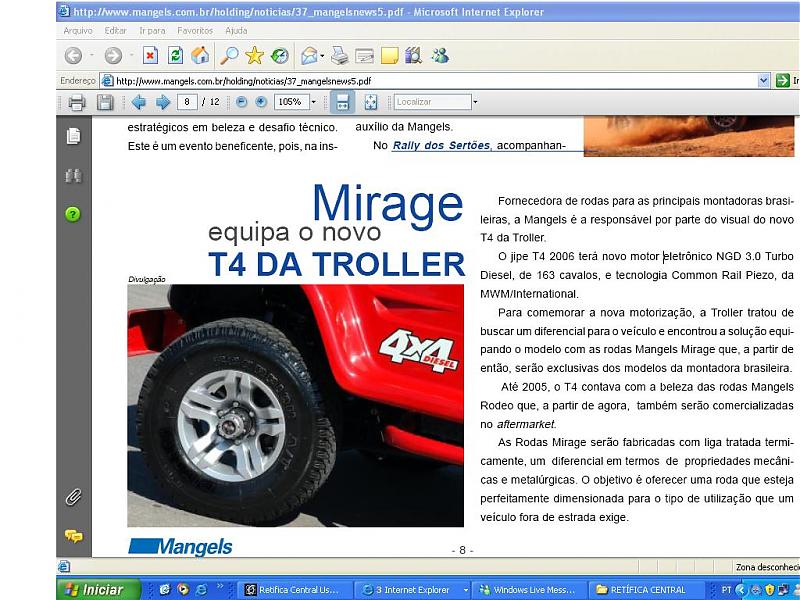Open Favorites with the star icon

coord(254,55)
